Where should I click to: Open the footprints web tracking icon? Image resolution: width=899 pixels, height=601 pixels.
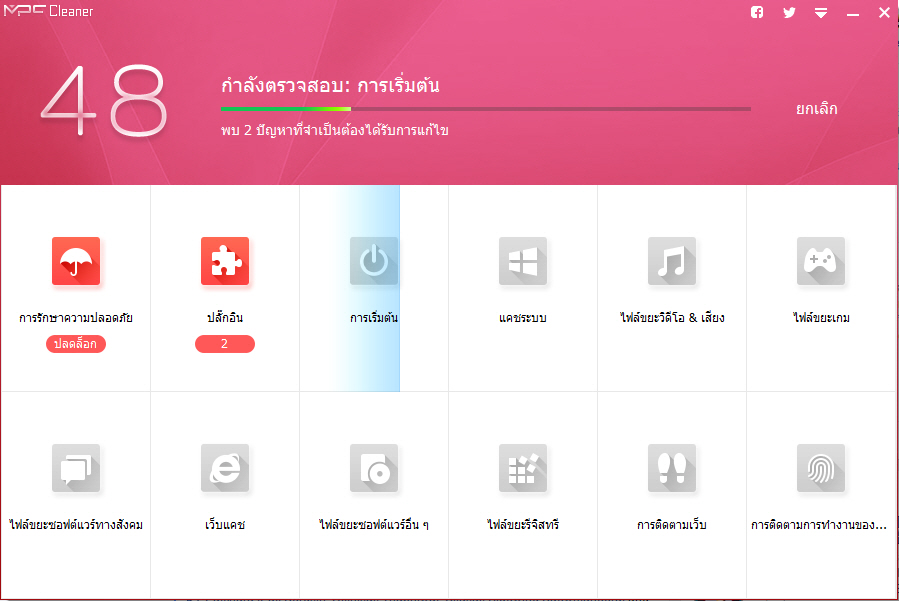(x=672, y=468)
